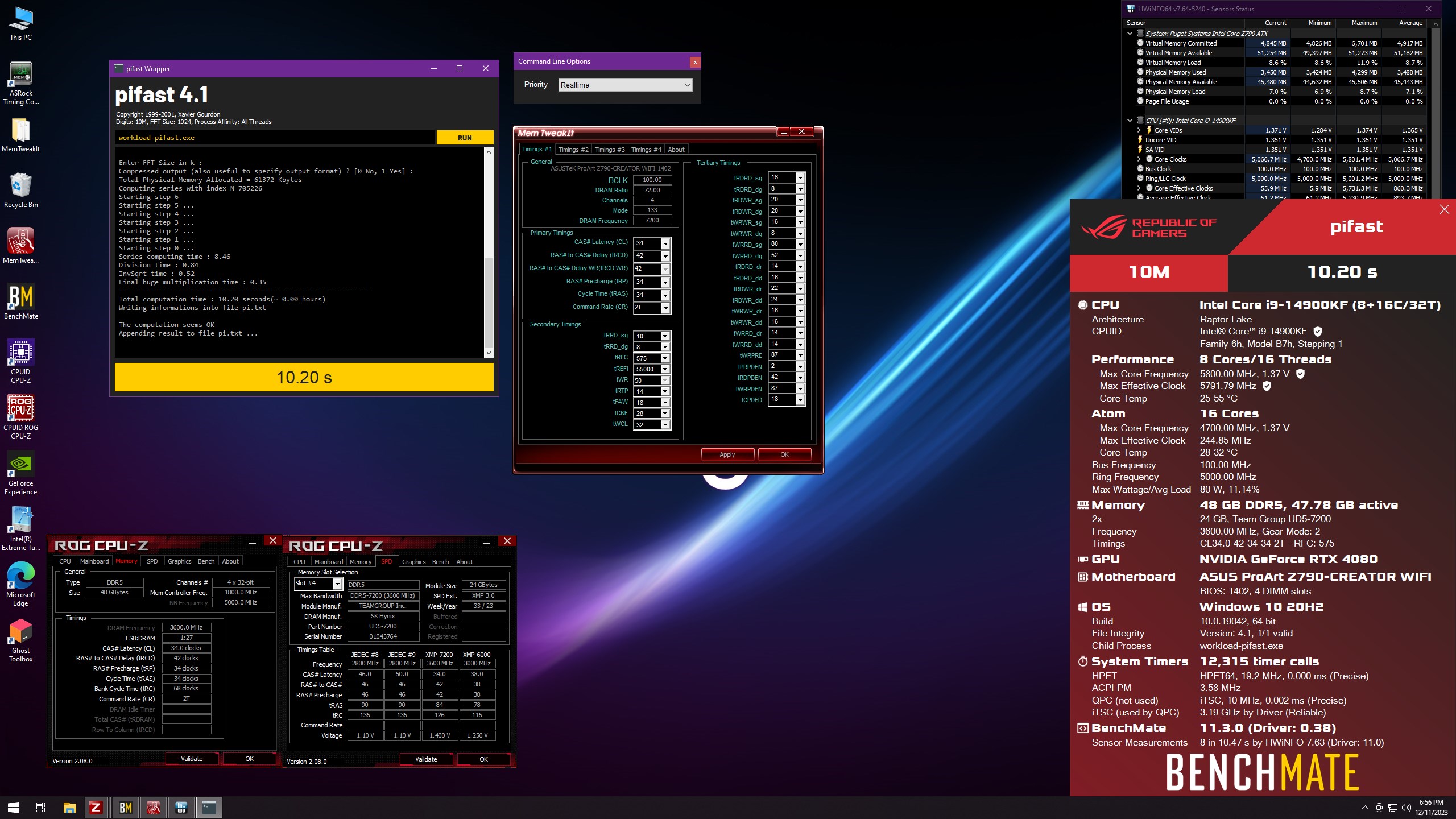Click the HWiNFO taskbar icon
The image size is (1456, 819).
pyautogui.click(x=181, y=807)
